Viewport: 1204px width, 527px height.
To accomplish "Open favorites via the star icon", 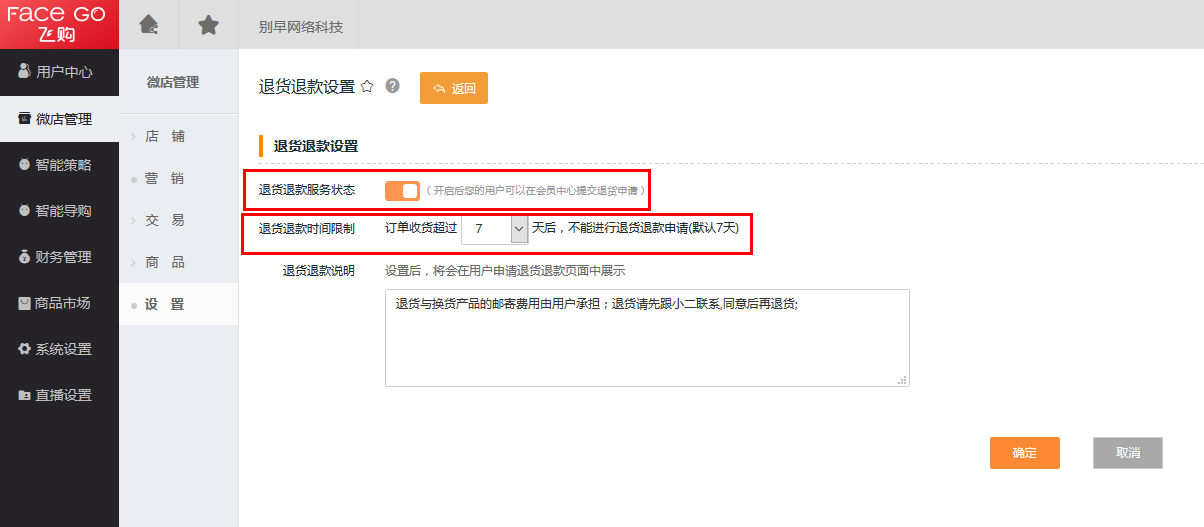I will (208, 25).
